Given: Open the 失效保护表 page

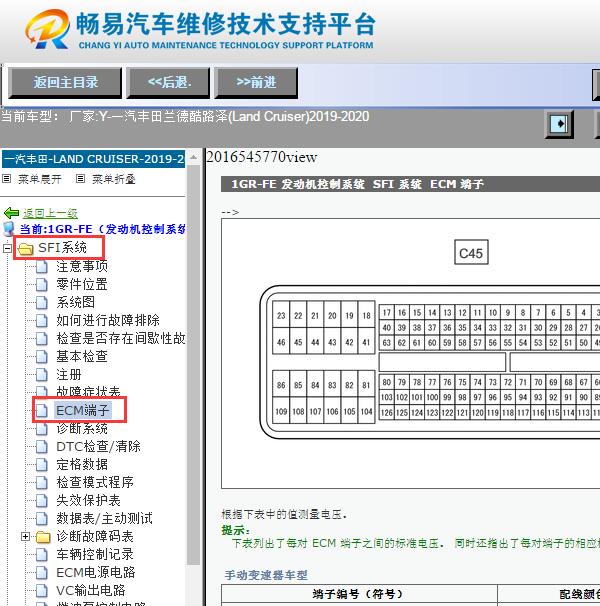Looking at the screenshot, I should click(88, 500).
